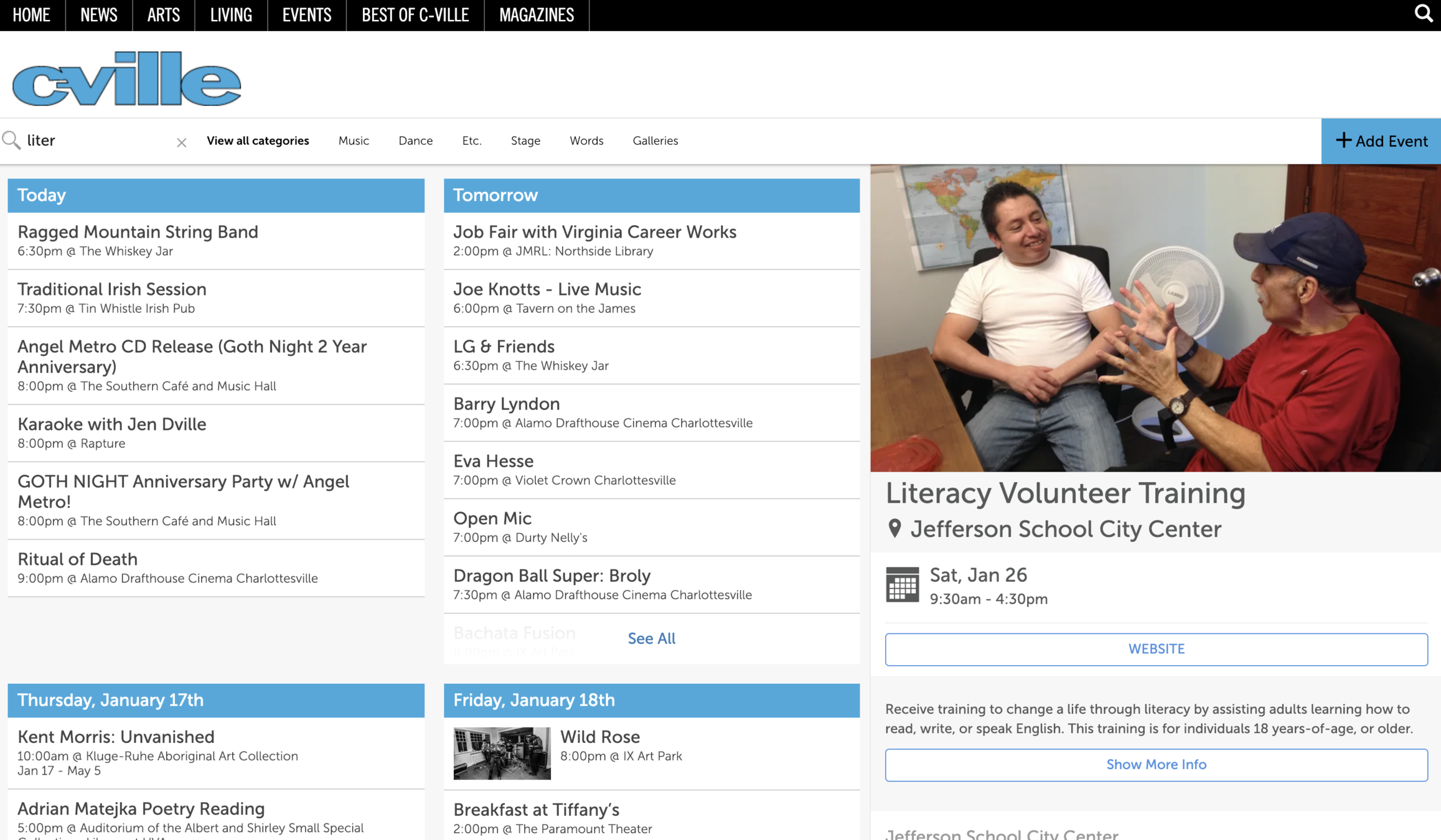Click the WEBSITE button
This screenshot has height=840, width=1441.
(1156, 649)
